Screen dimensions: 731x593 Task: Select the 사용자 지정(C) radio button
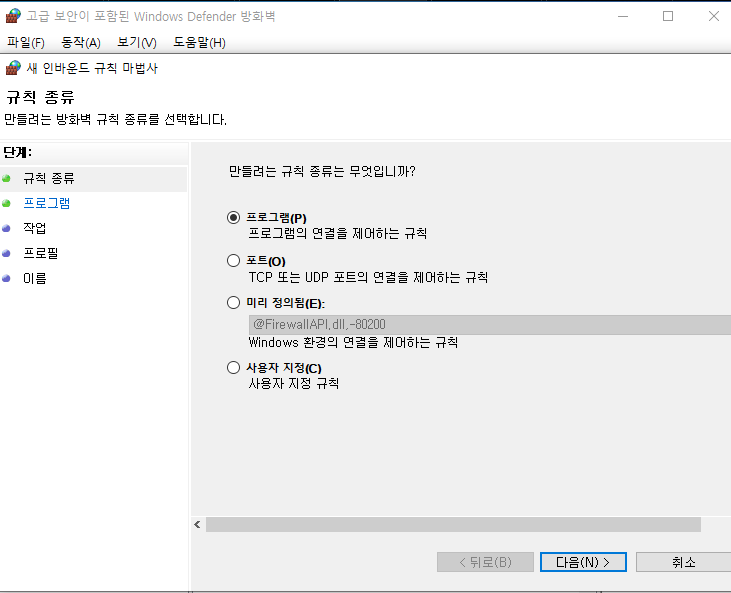(x=234, y=368)
